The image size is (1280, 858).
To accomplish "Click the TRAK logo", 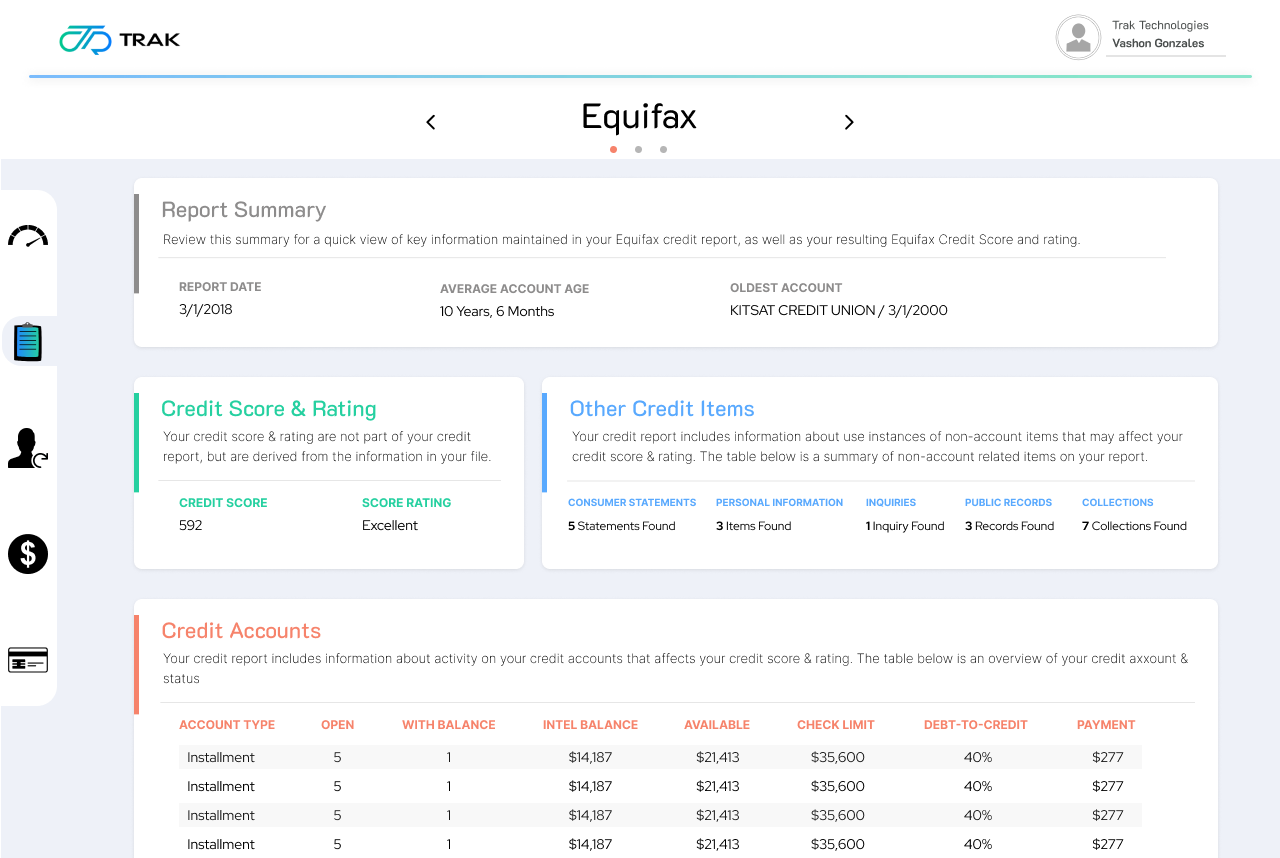I will click(x=119, y=40).
